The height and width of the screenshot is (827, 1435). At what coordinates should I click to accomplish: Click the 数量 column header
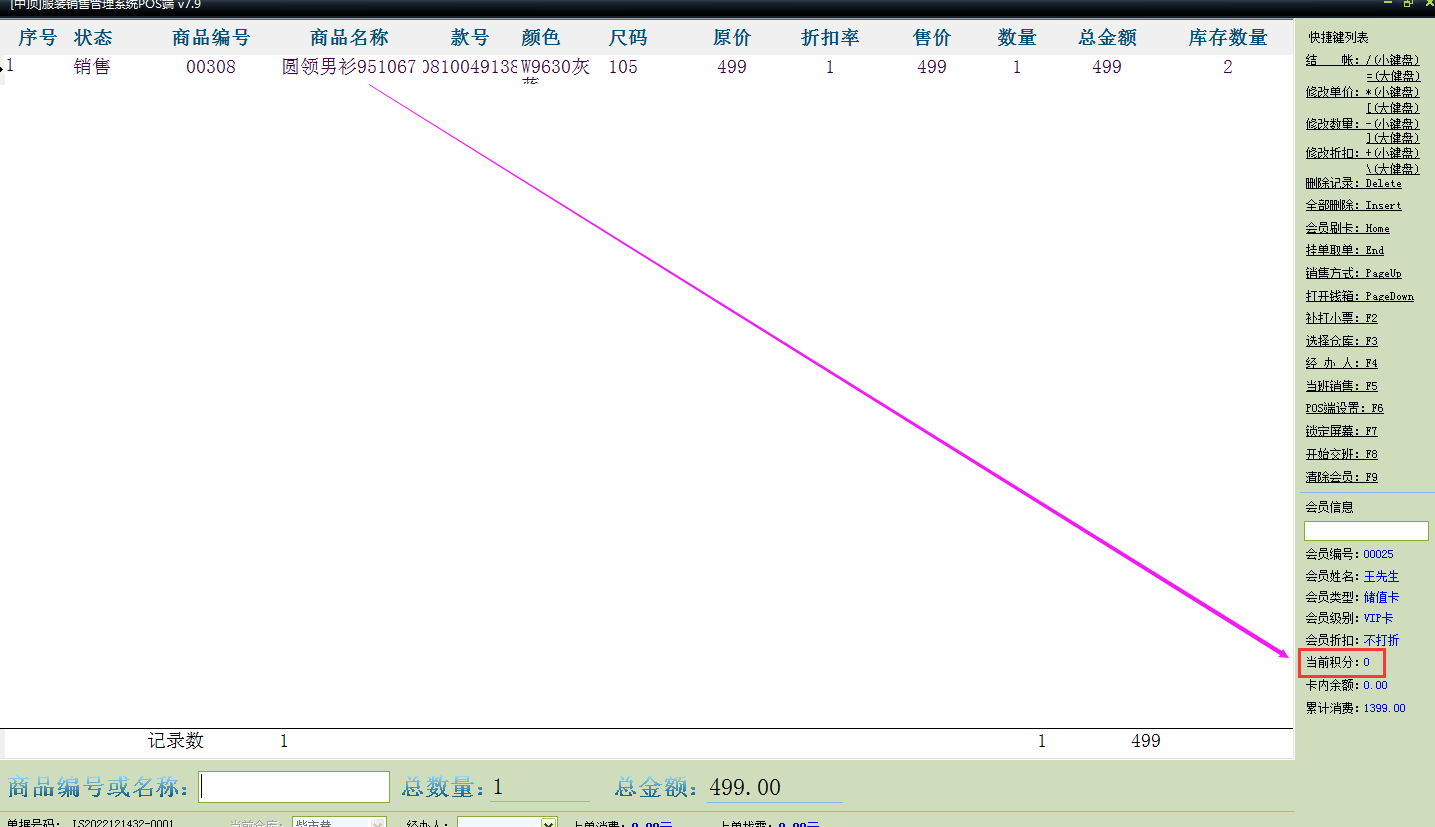pos(1017,38)
